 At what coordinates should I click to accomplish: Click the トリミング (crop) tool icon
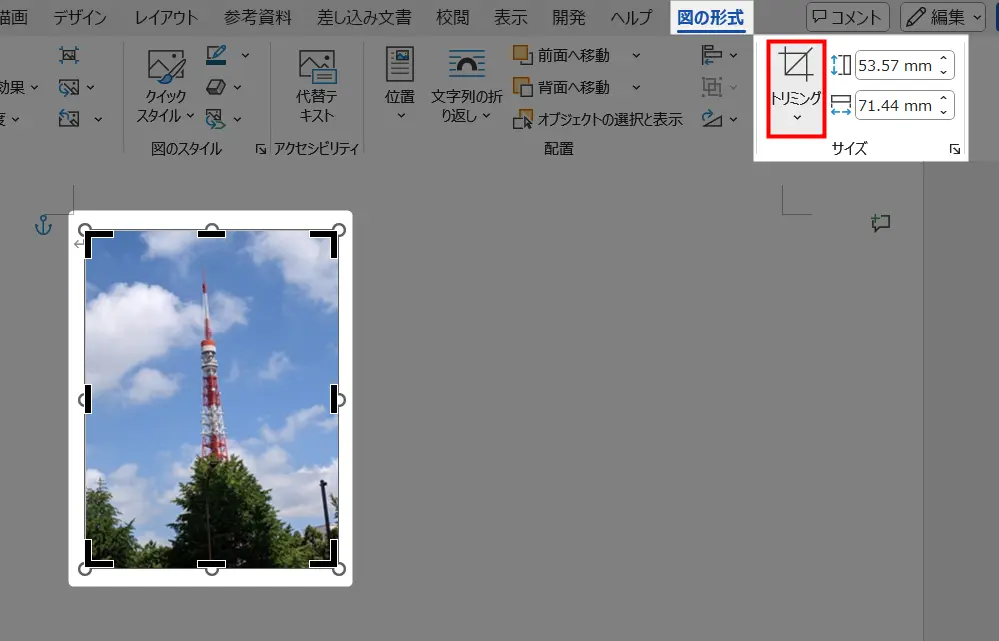(795, 65)
